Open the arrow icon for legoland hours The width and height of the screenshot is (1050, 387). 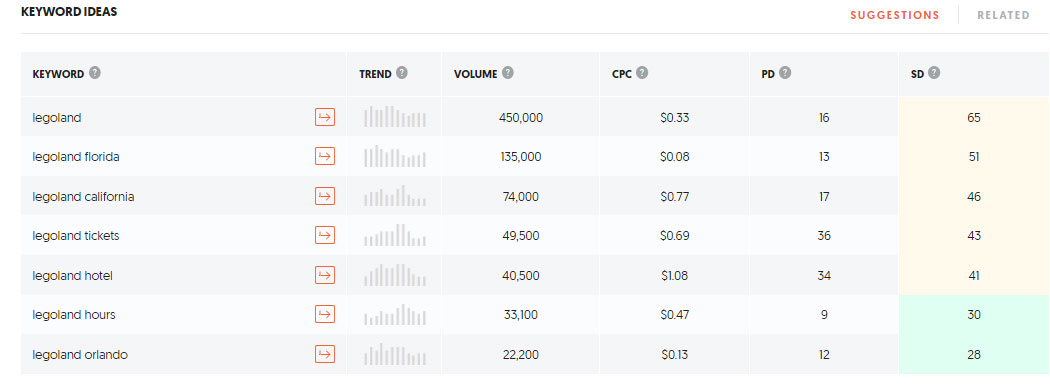pyautogui.click(x=325, y=314)
